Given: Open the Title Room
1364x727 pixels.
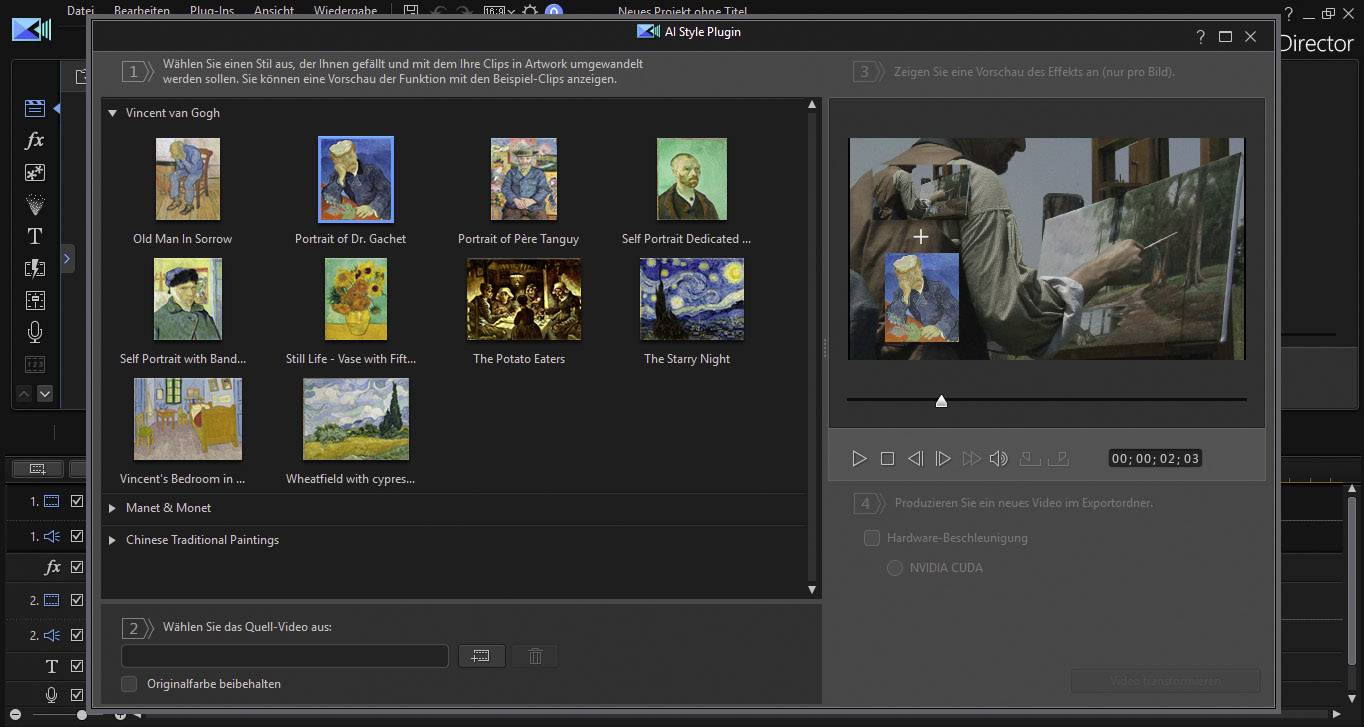Looking at the screenshot, I should (x=34, y=236).
